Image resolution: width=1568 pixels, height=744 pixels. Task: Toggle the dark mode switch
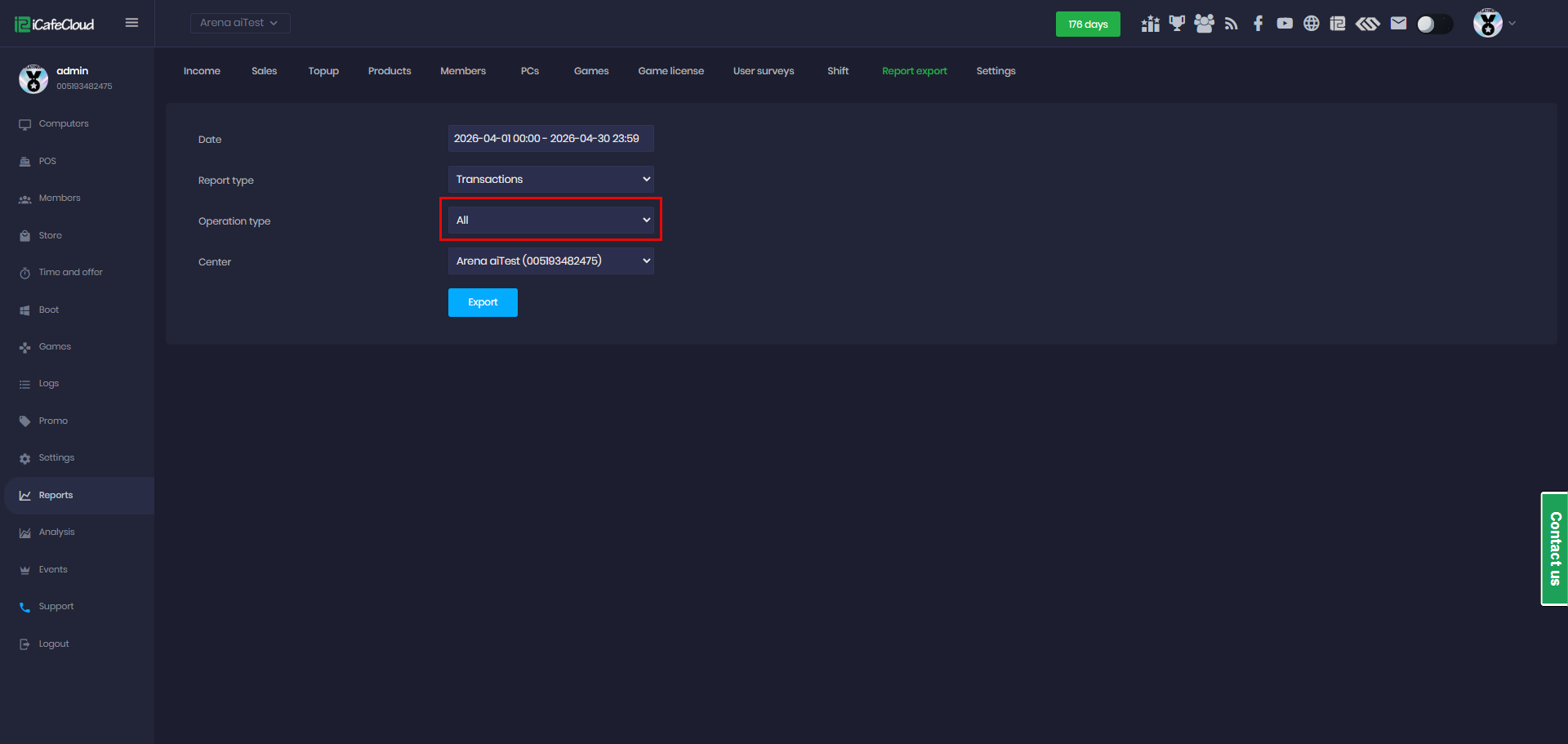[x=1434, y=25]
